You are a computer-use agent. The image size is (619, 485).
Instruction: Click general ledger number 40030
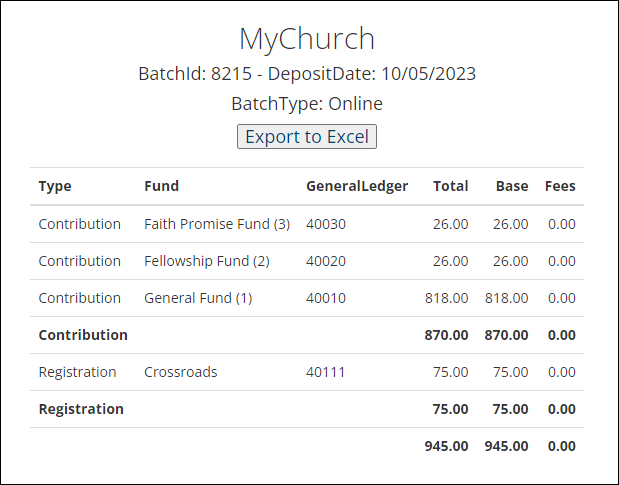pyautogui.click(x=326, y=224)
